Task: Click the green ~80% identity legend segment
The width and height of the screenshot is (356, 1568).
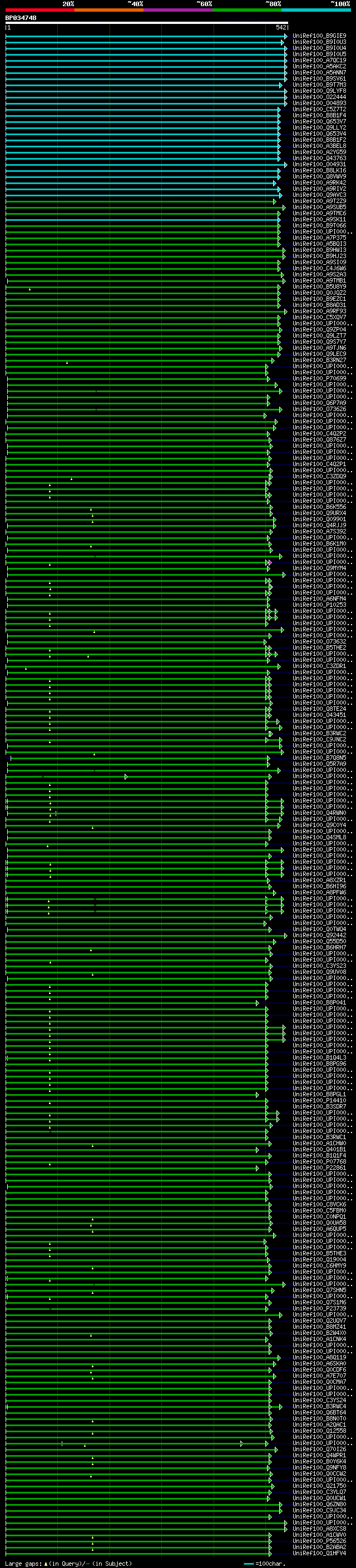Action: tap(247, 10)
